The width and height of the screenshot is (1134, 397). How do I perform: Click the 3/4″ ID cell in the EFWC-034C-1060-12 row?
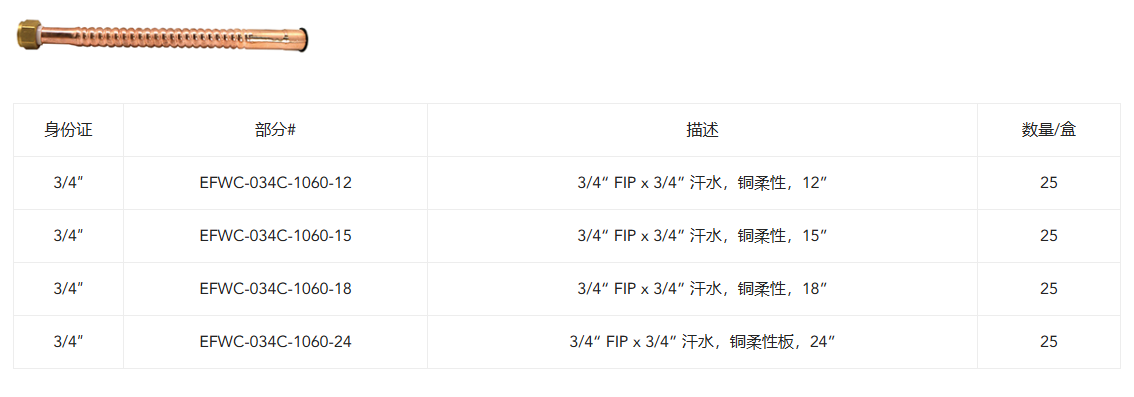click(69, 183)
